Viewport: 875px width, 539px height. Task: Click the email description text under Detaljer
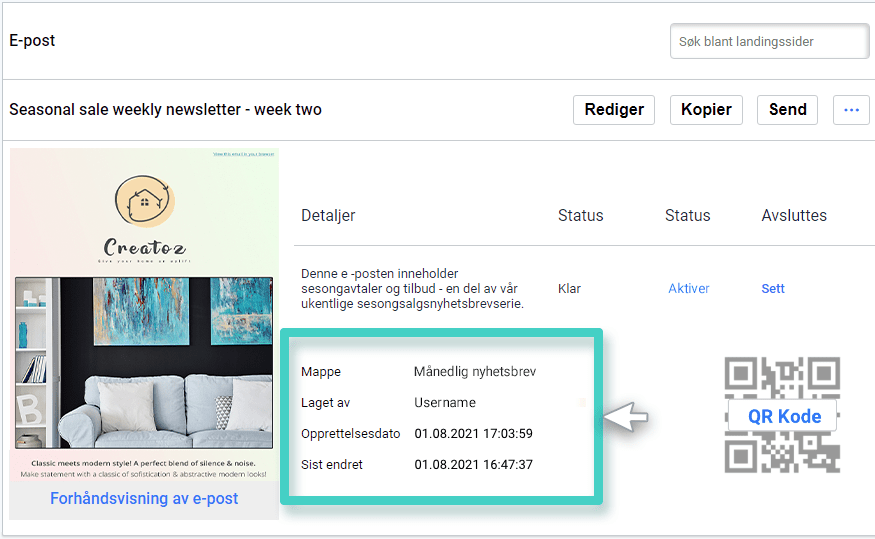(x=412, y=288)
